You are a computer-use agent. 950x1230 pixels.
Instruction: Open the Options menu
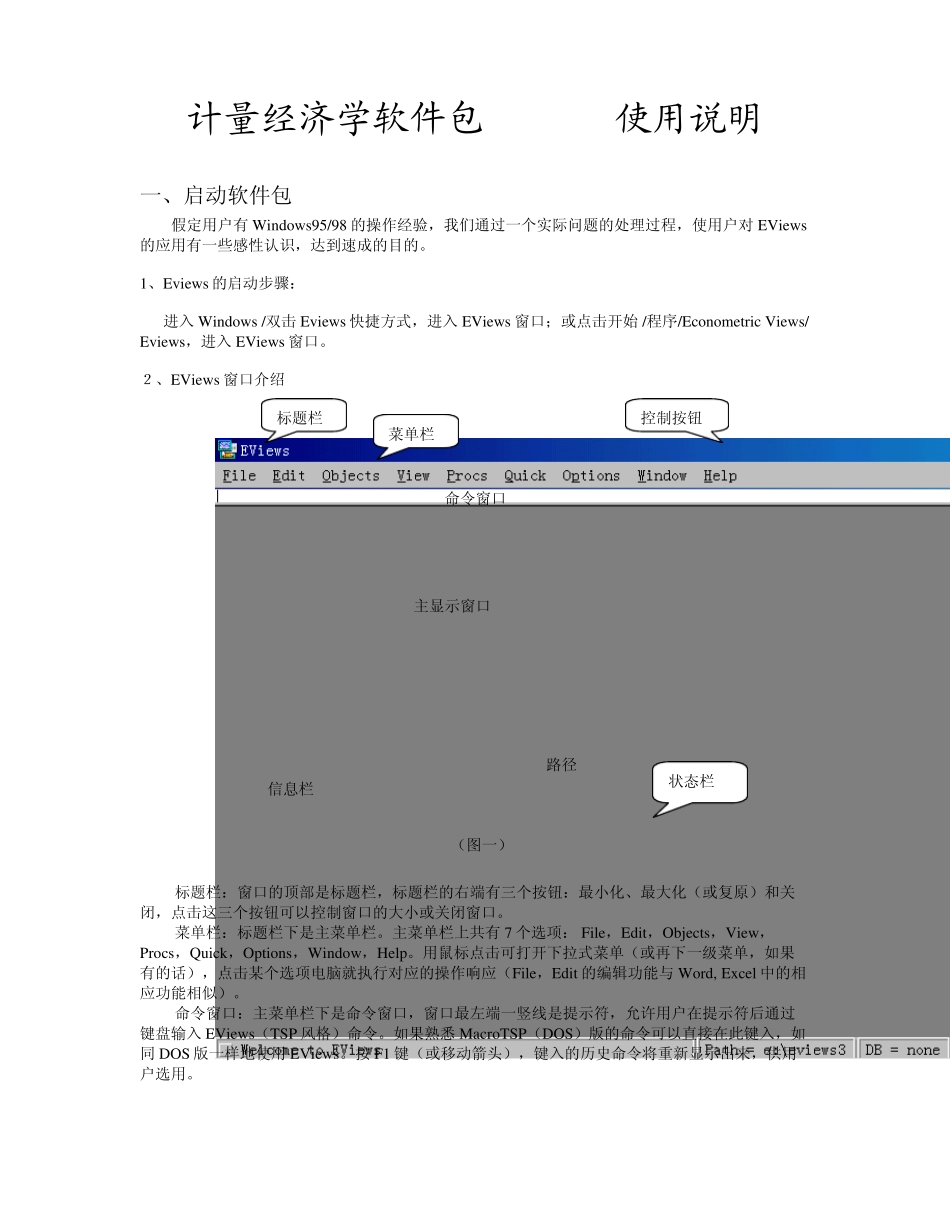tap(591, 476)
